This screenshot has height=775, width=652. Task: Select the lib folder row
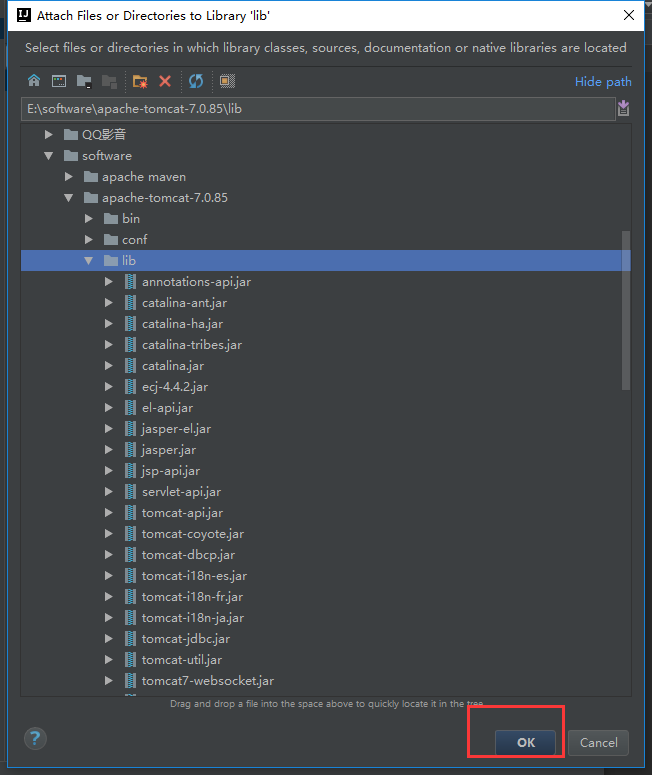click(326, 260)
